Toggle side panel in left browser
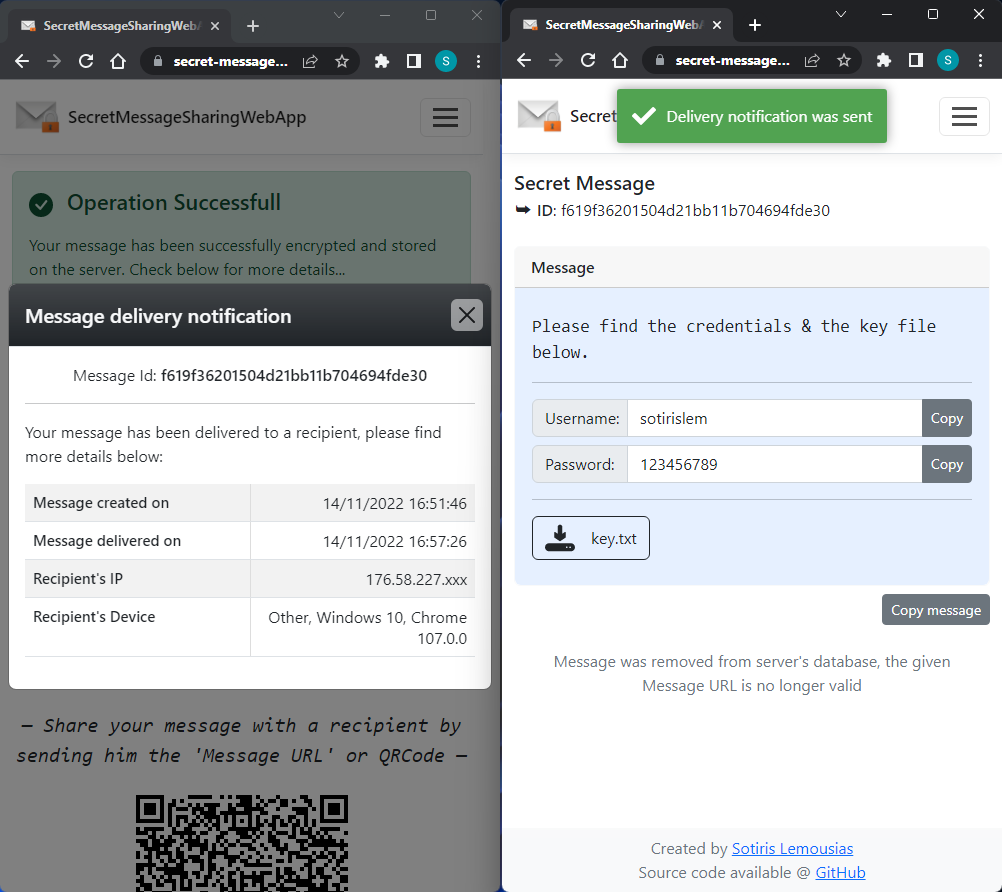1002x892 pixels. pyautogui.click(x=413, y=61)
